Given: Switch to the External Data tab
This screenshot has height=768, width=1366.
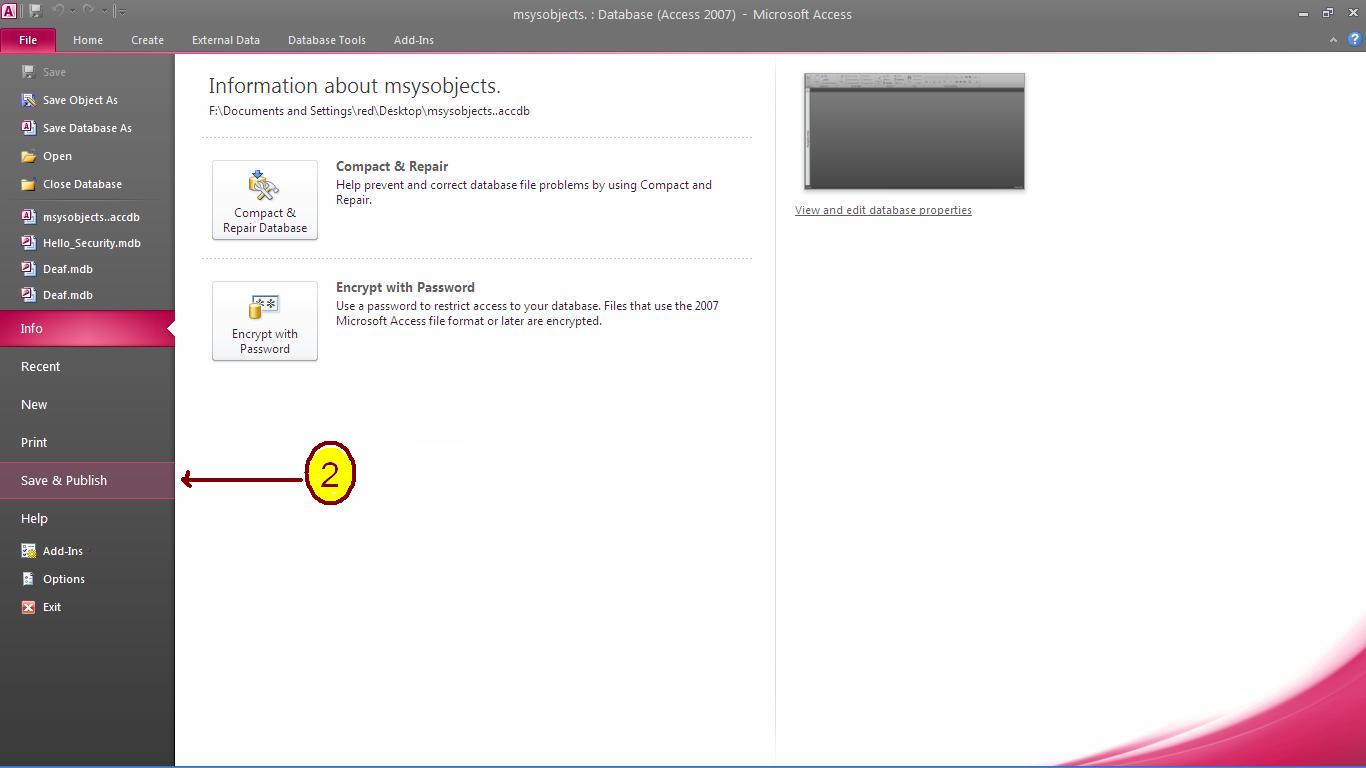Looking at the screenshot, I should pyautogui.click(x=226, y=40).
